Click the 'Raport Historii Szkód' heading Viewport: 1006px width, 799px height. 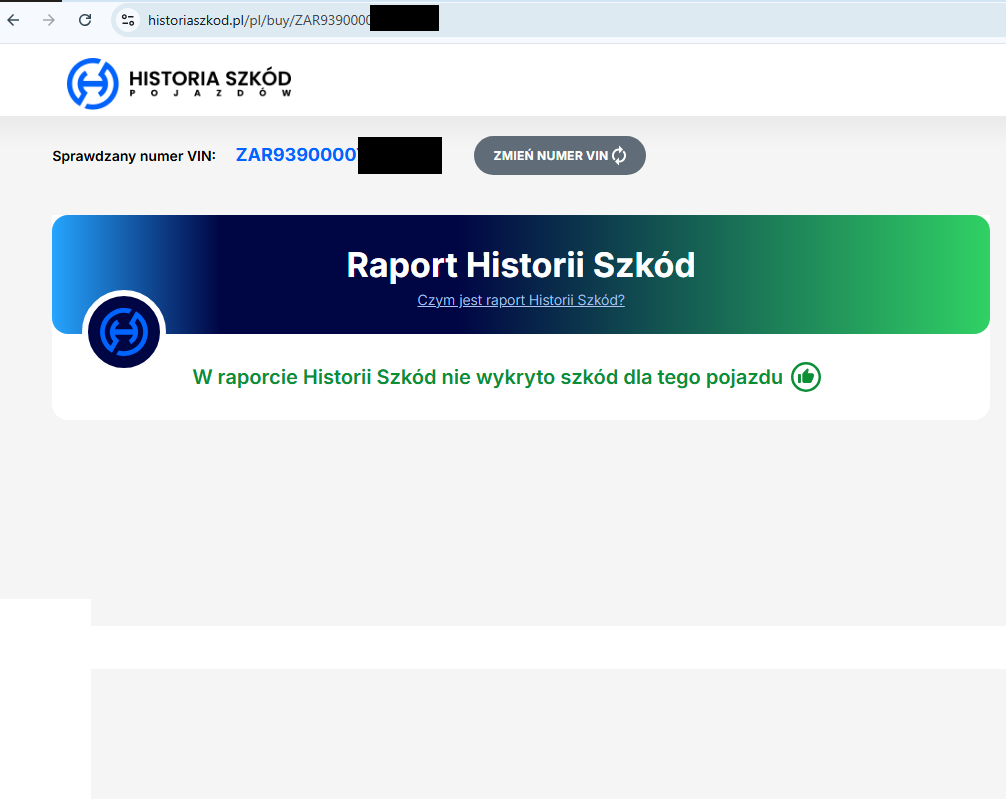[x=520, y=265]
